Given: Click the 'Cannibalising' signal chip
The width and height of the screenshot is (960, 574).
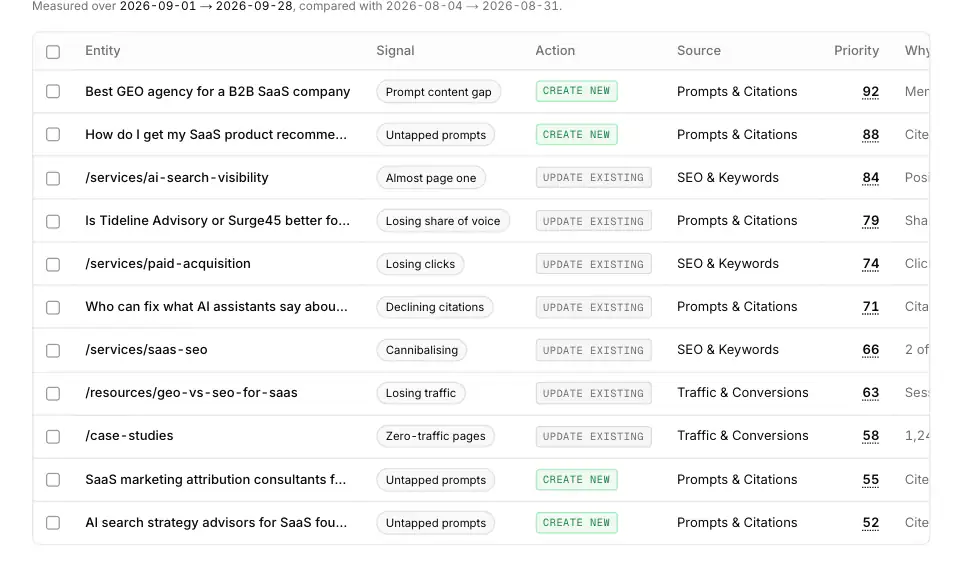Looking at the screenshot, I should pos(422,350).
